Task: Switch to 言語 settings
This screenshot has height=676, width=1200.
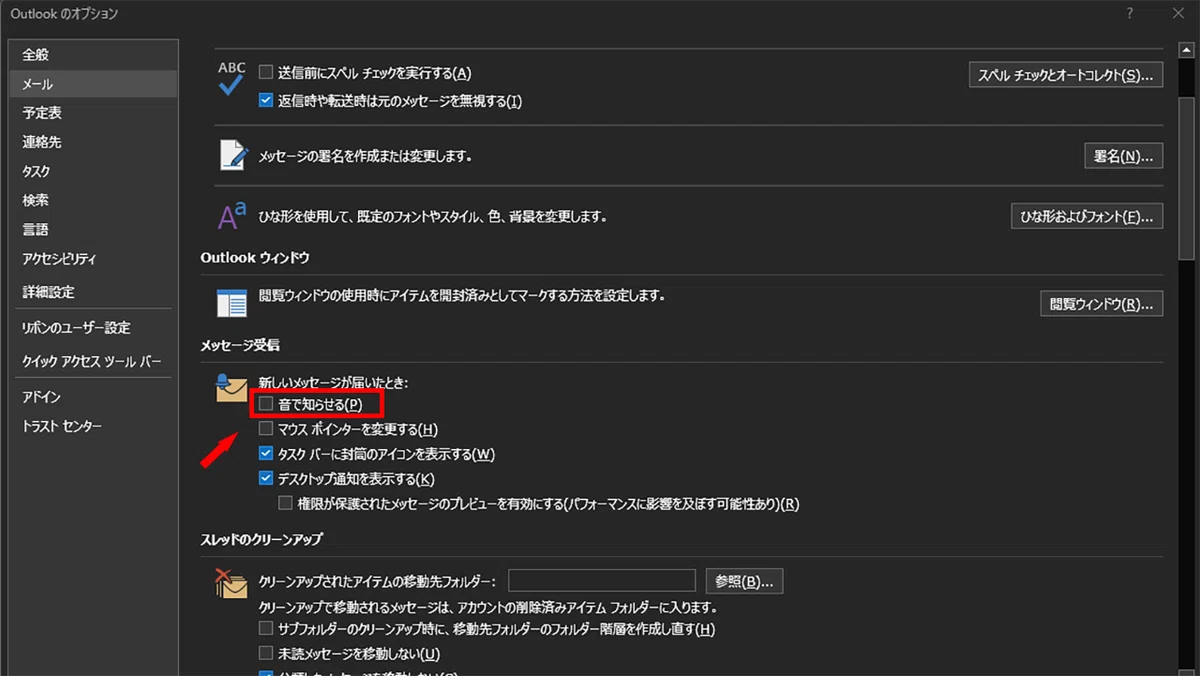Action: [92, 229]
